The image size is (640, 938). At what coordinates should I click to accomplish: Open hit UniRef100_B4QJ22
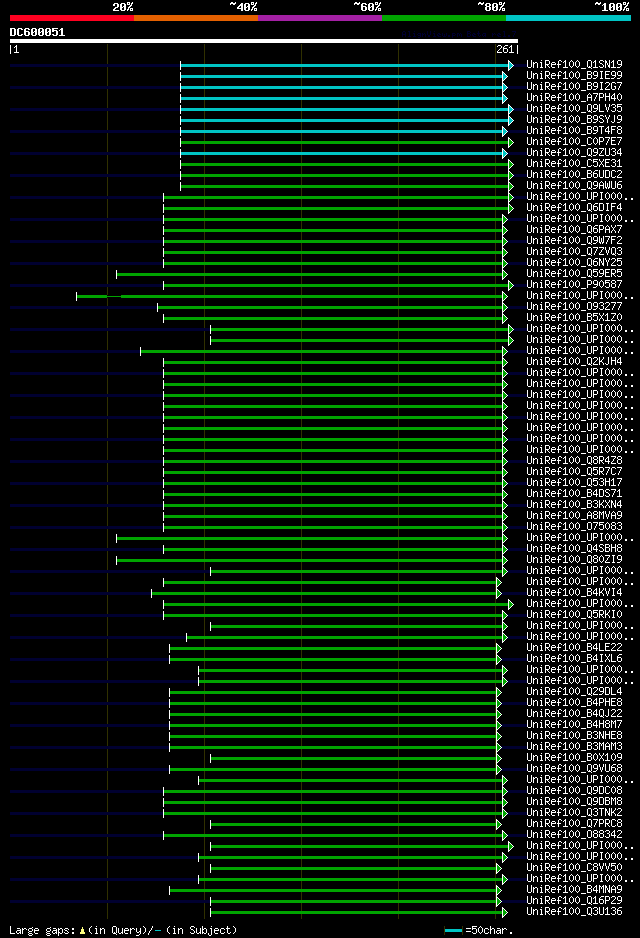click(x=574, y=713)
